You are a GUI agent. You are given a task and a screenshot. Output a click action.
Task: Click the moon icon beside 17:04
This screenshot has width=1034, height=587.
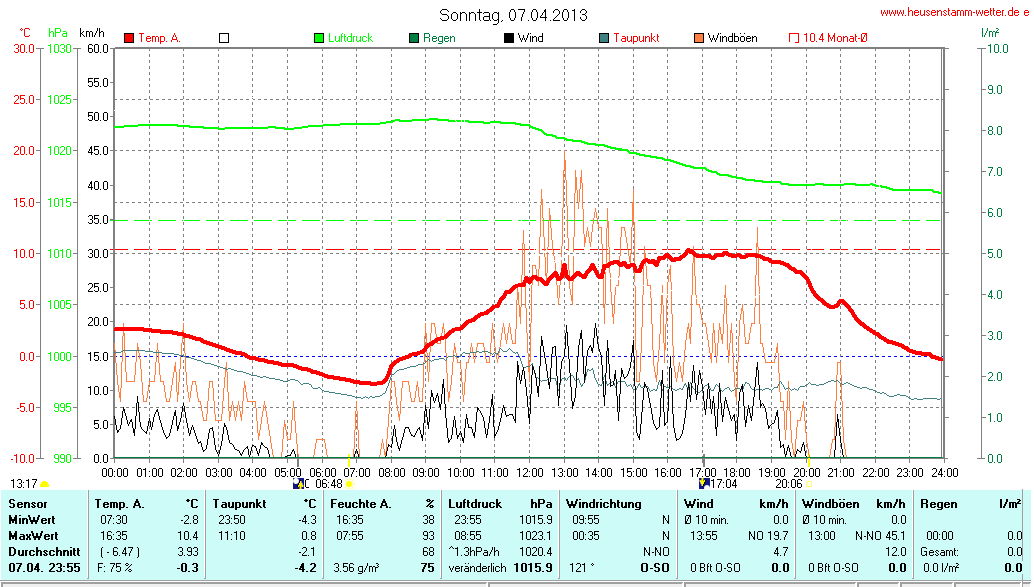703,483
